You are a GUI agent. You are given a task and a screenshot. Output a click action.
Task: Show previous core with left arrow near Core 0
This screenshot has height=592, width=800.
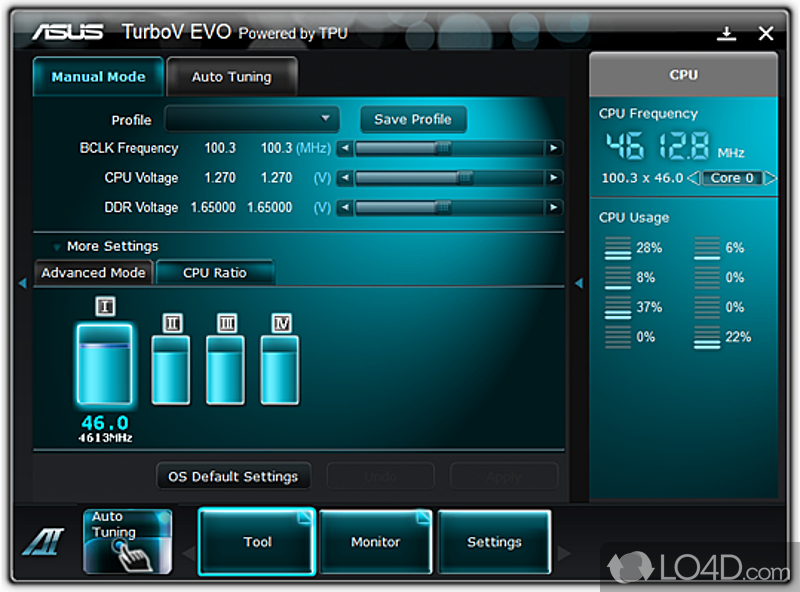(x=693, y=178)
